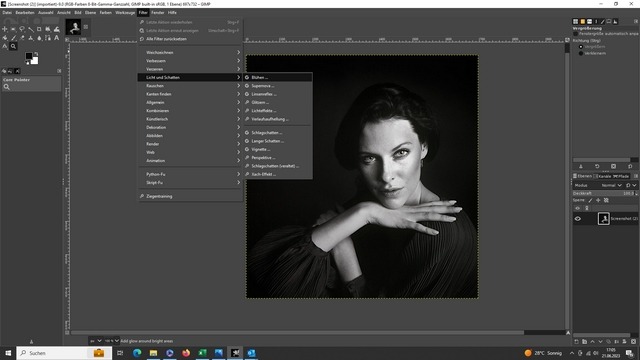The height and width of the screenshot is (360, 640).
Task: Choose Vignette filter entry
Action: point(278,149)
